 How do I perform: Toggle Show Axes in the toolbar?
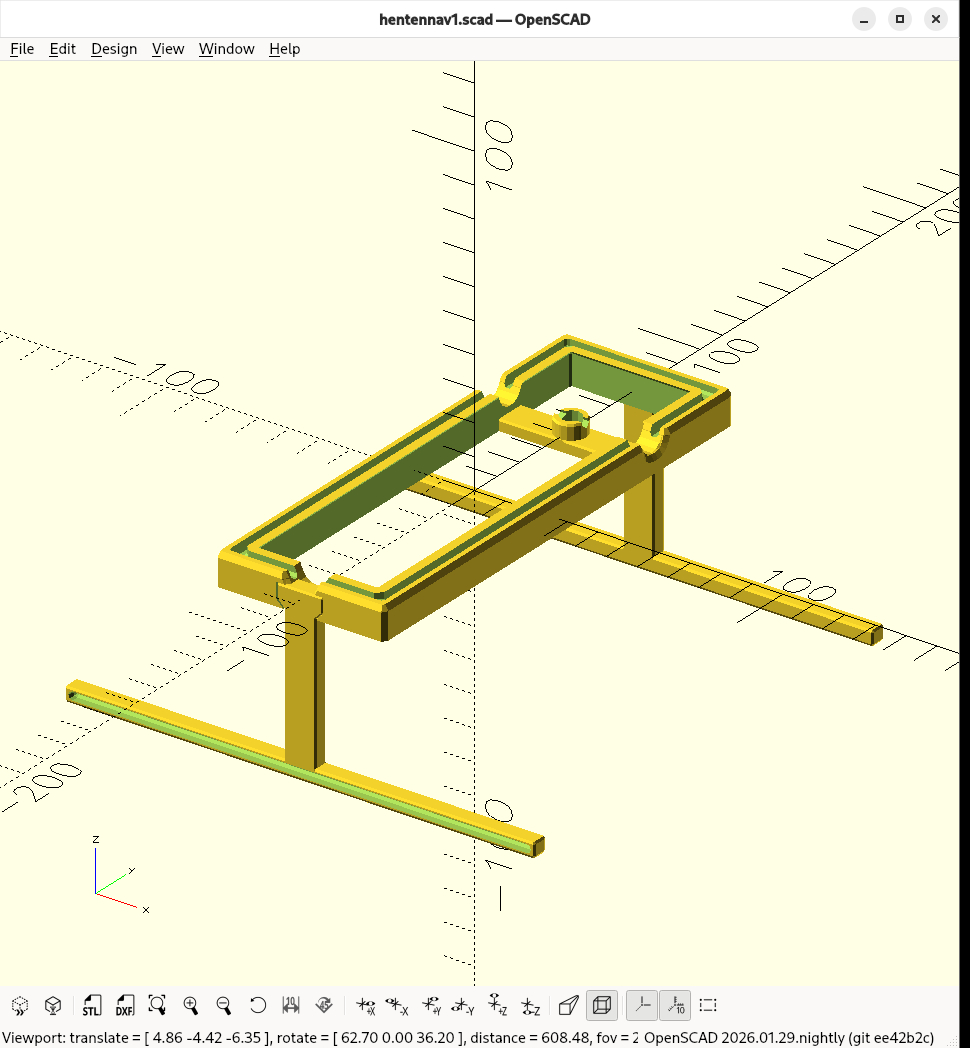click(642, 1005)
